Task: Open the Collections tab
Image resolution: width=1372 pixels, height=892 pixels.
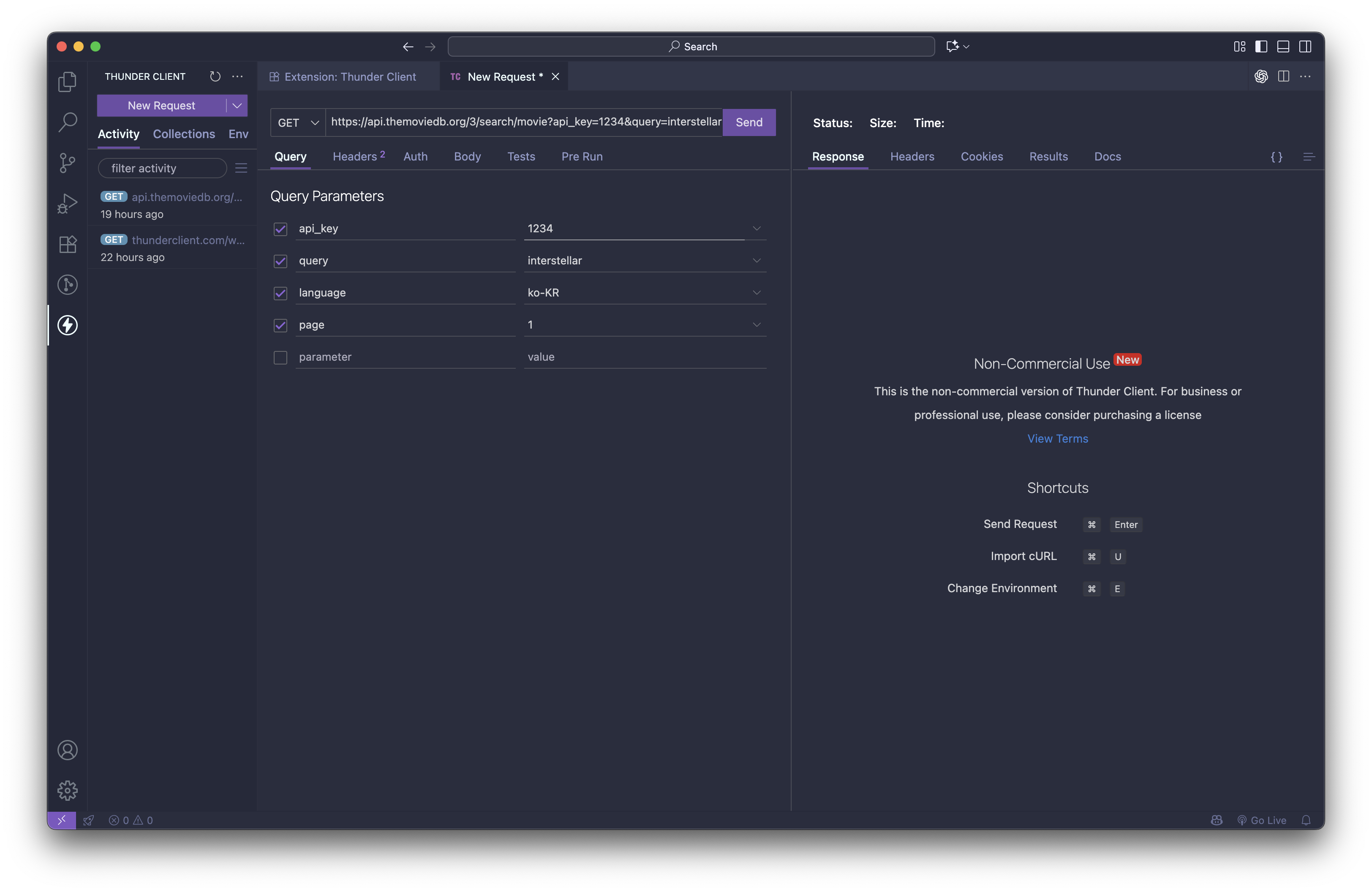Action: 184,134
